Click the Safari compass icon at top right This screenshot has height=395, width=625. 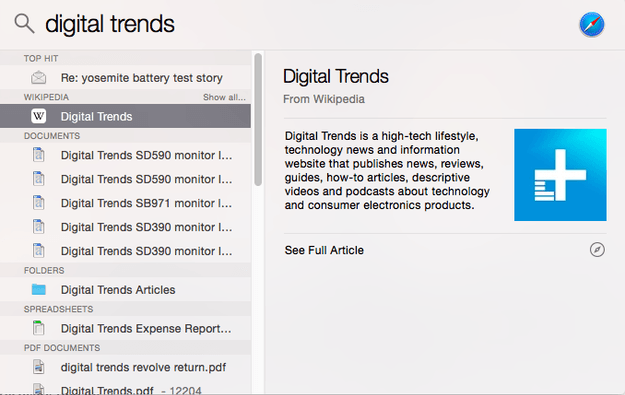click(592, 24)
